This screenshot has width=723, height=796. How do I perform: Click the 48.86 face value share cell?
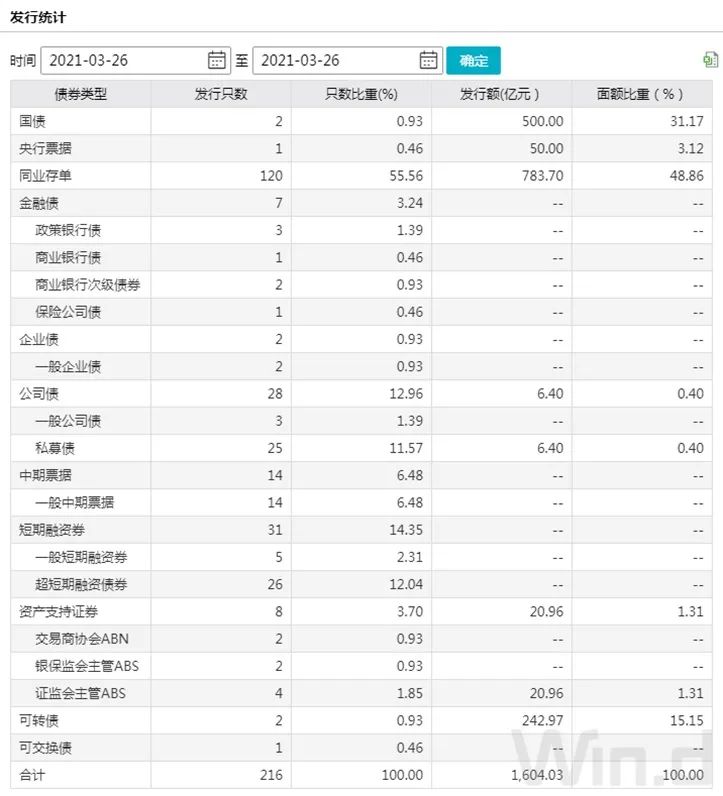686,176
